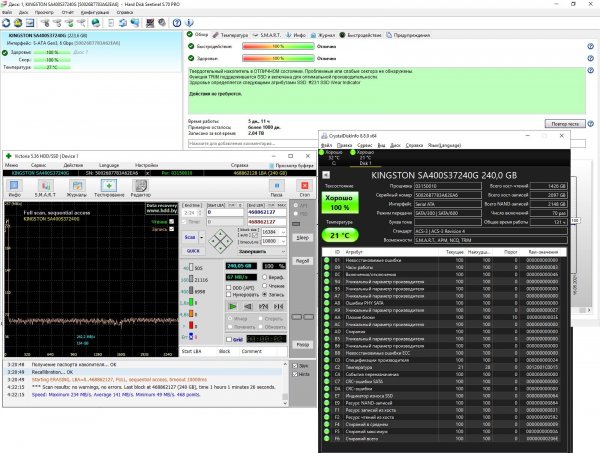This screenshot has width=600, height=453.
Task: Open S.M.A.R.T. in Victoria toolbar
Action: 47,188
